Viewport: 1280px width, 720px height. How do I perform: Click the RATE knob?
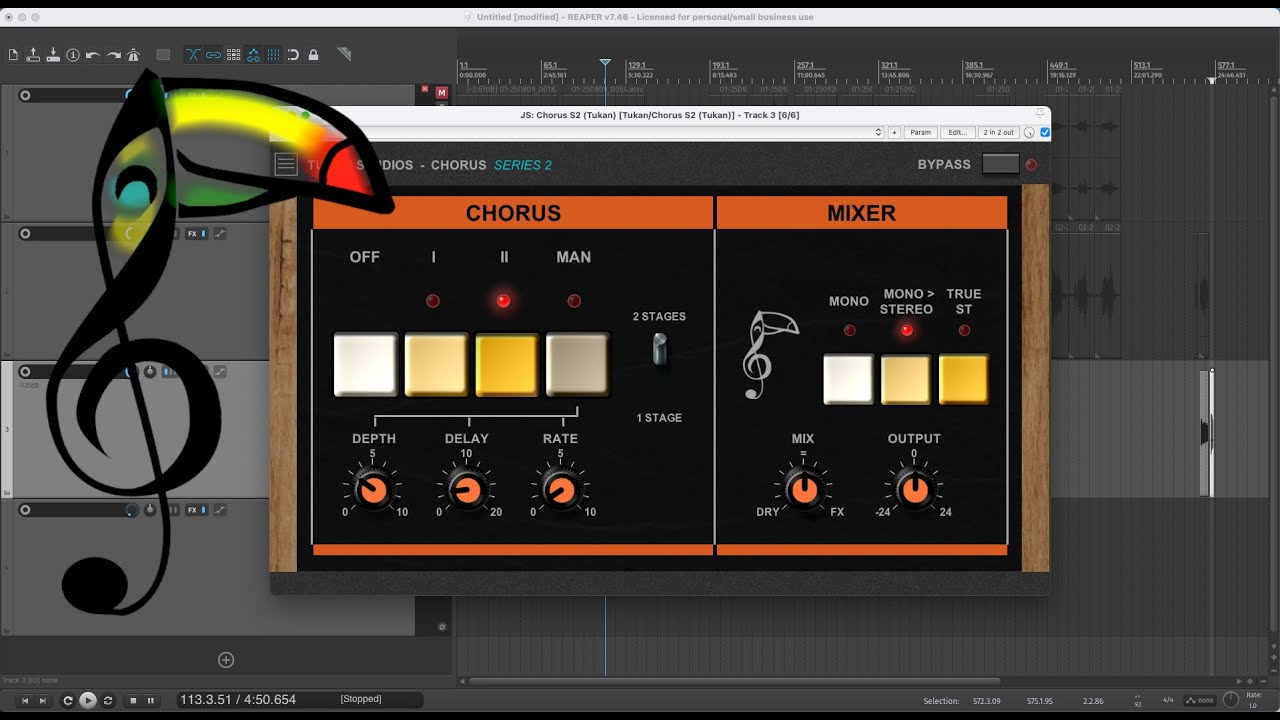coord(560,490)
